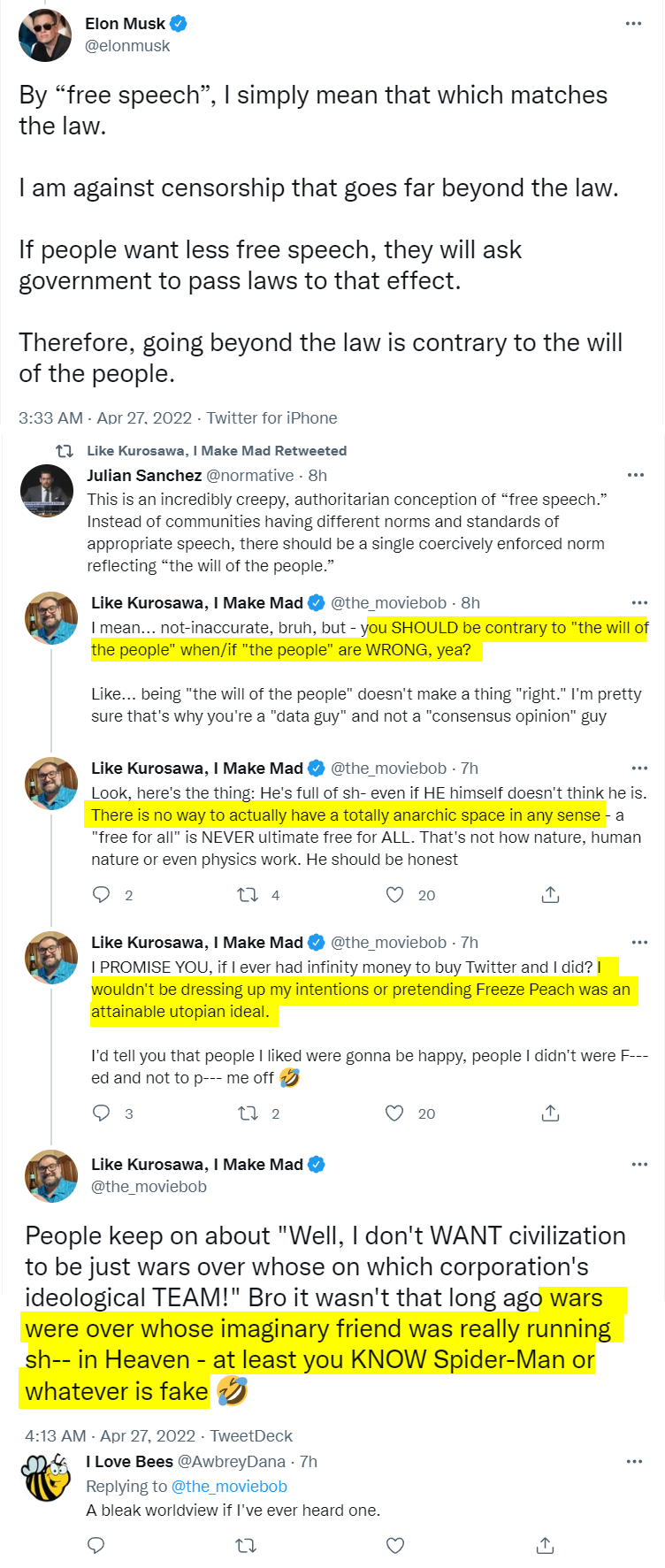The image size is (665, 1568).
Task: Reply to I Love Bees' comment
Action: coord(96,1545)
